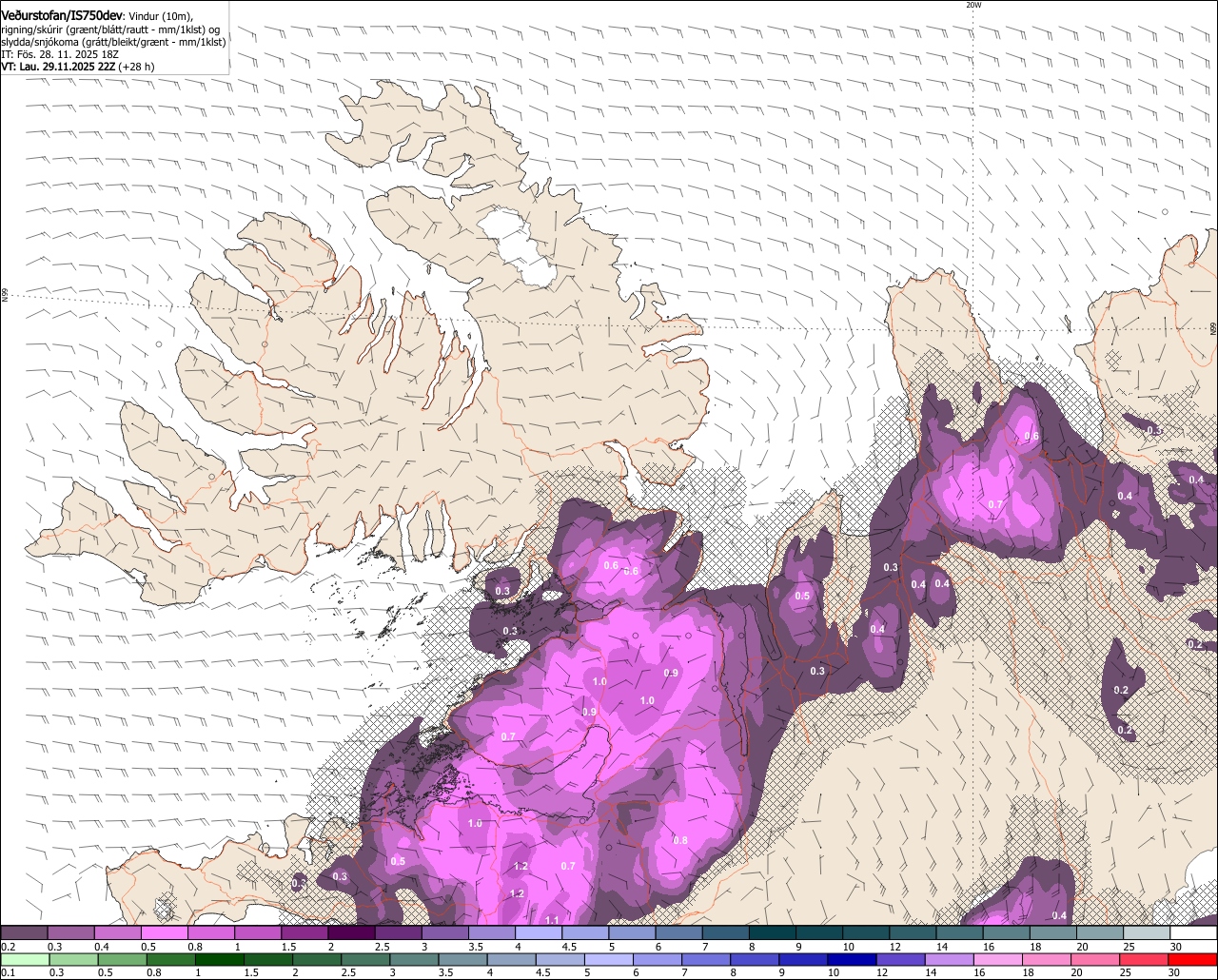
Task: Pick the lower legend swatch labeled 12
Action: click(899, 960)
